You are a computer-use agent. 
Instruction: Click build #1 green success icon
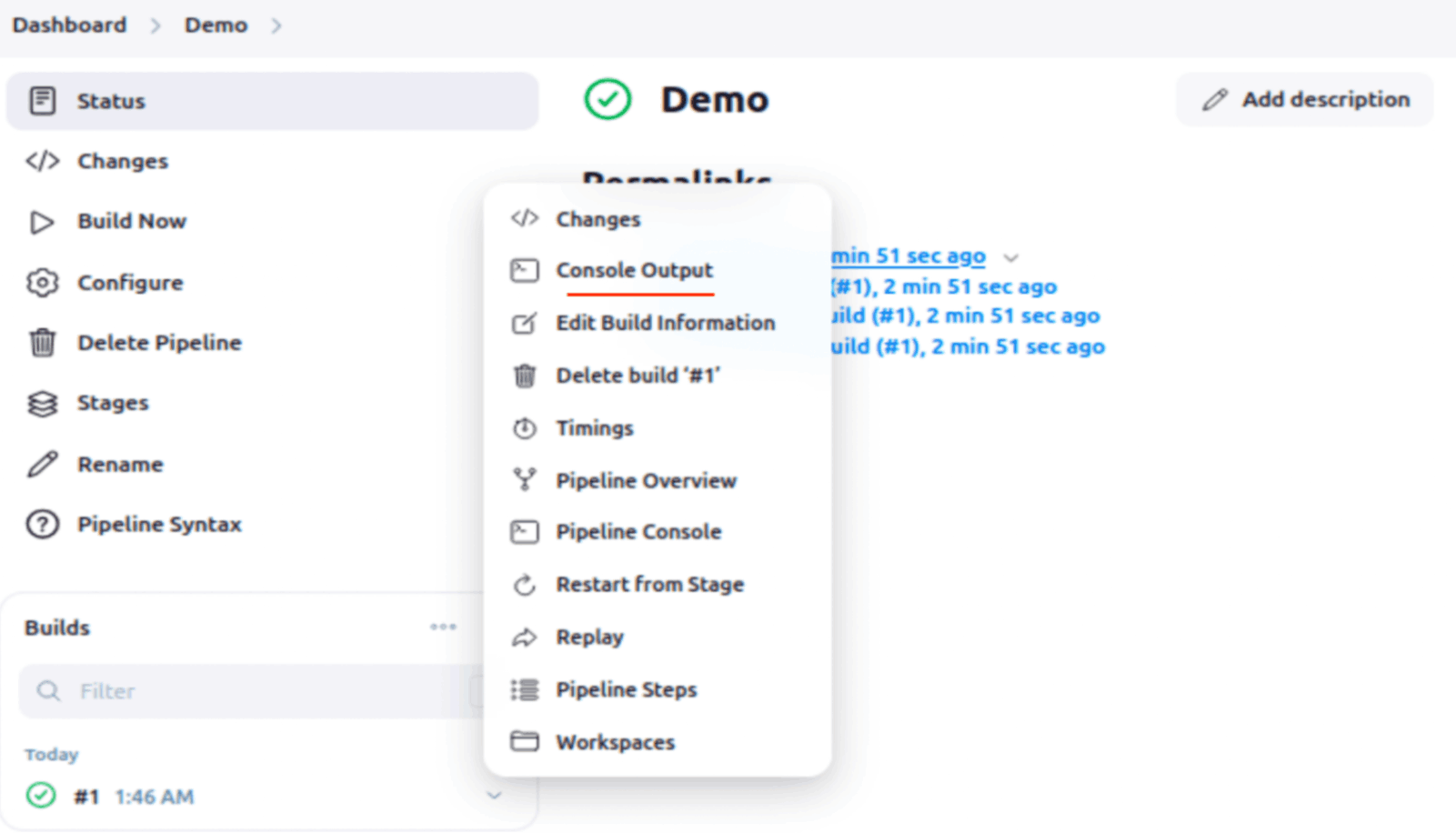coord(41,796)
